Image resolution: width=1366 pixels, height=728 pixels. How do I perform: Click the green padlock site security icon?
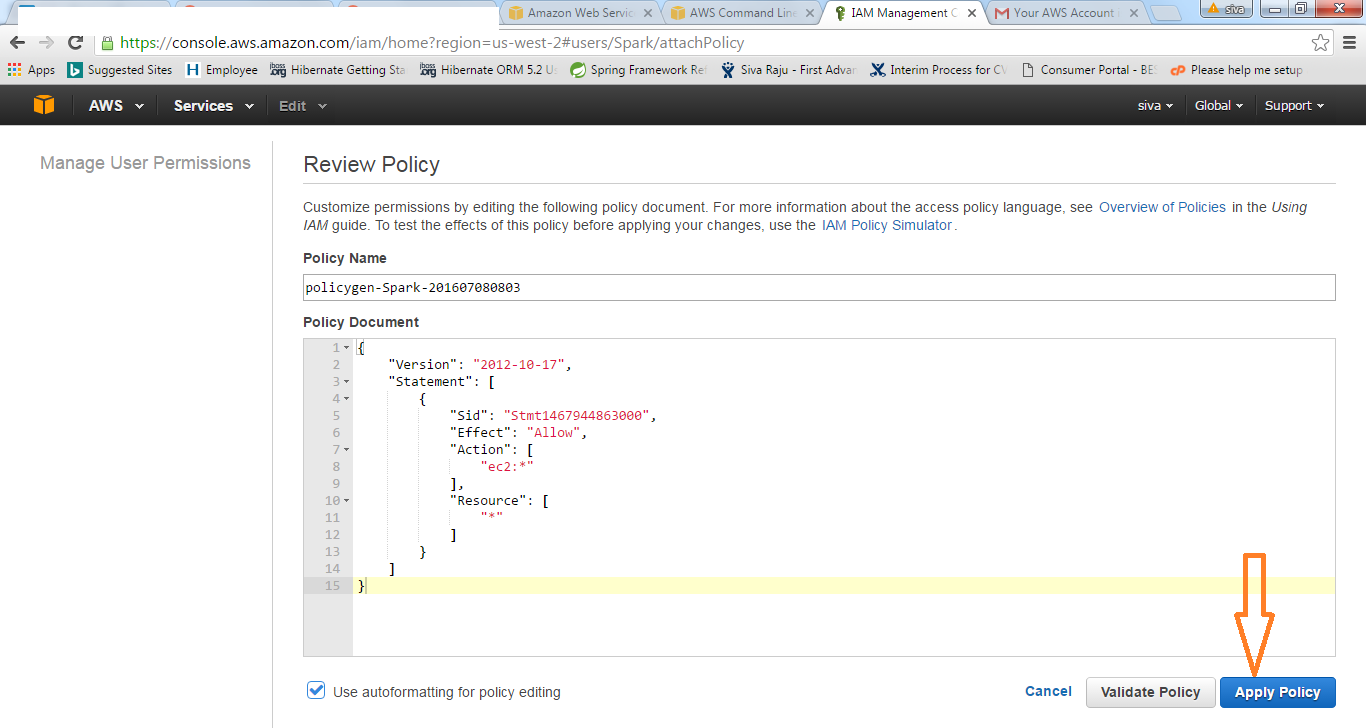[107, 43]
